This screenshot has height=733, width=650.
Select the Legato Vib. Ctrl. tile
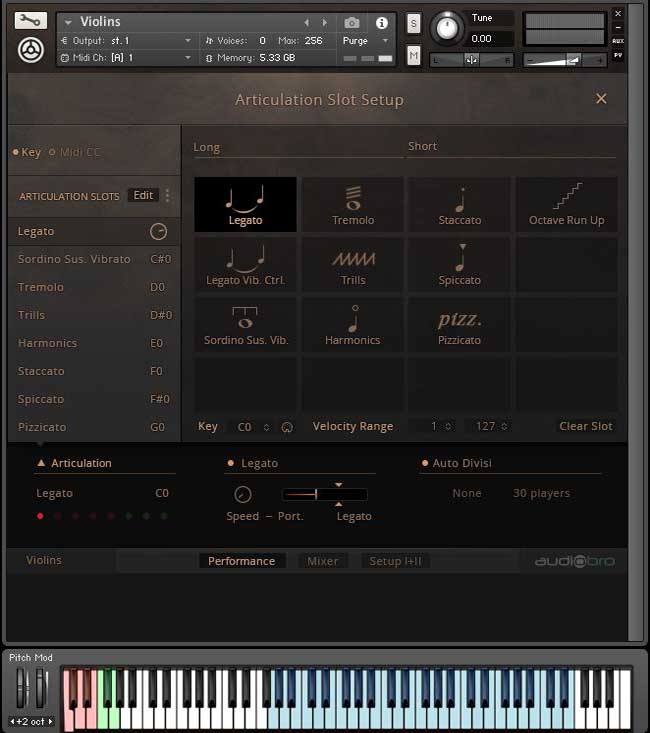click(x=245, y=265)
